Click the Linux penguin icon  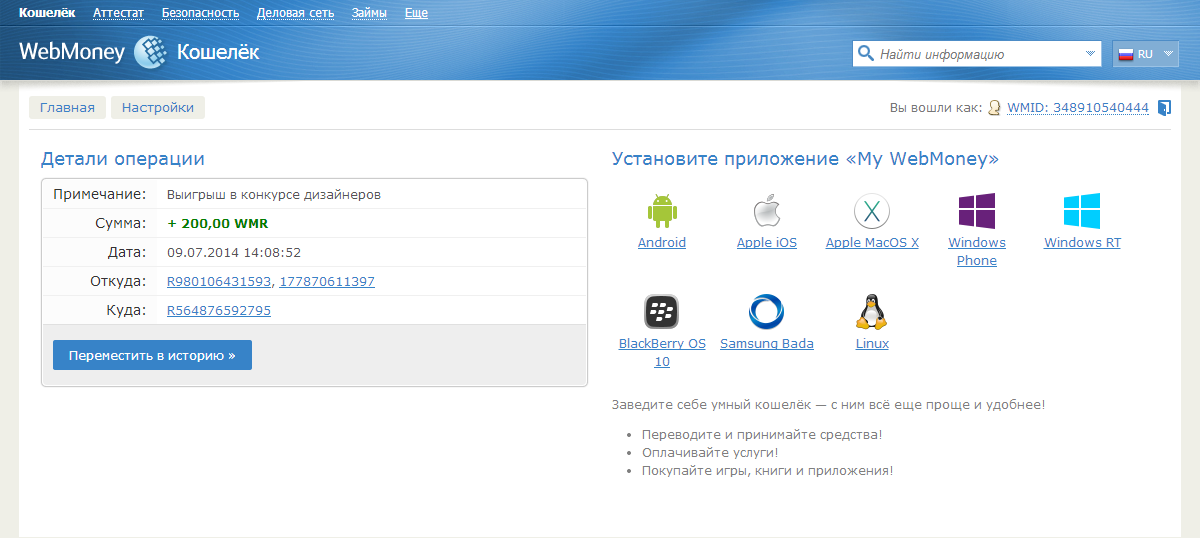tap(872, 312)
